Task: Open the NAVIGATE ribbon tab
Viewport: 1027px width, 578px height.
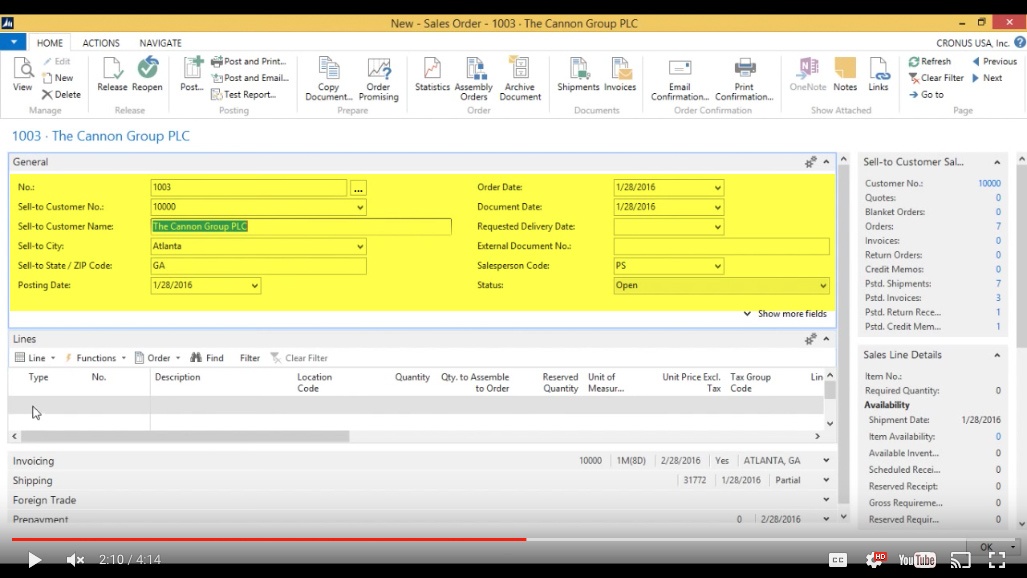Action: coord(160,43)
